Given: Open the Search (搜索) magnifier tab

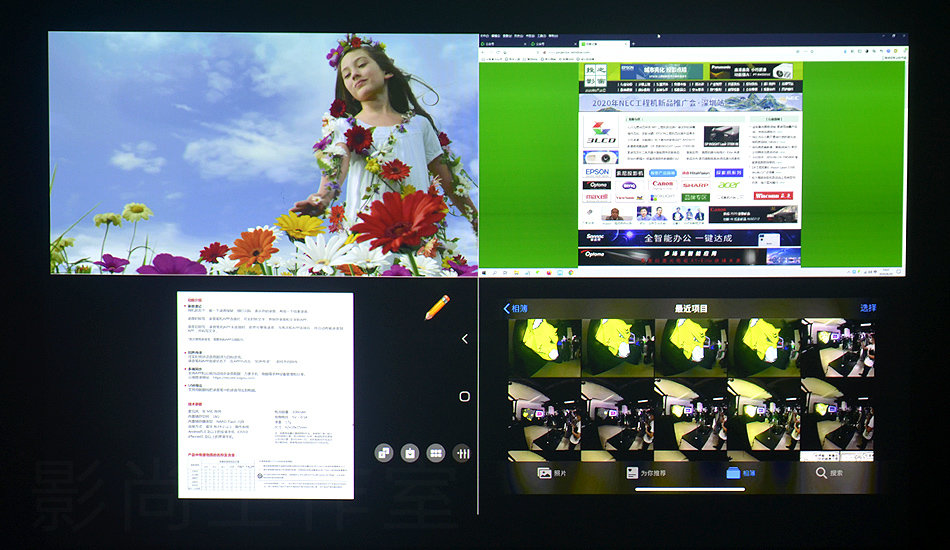Looking at the screenshot, I should [x=828, y=473].
